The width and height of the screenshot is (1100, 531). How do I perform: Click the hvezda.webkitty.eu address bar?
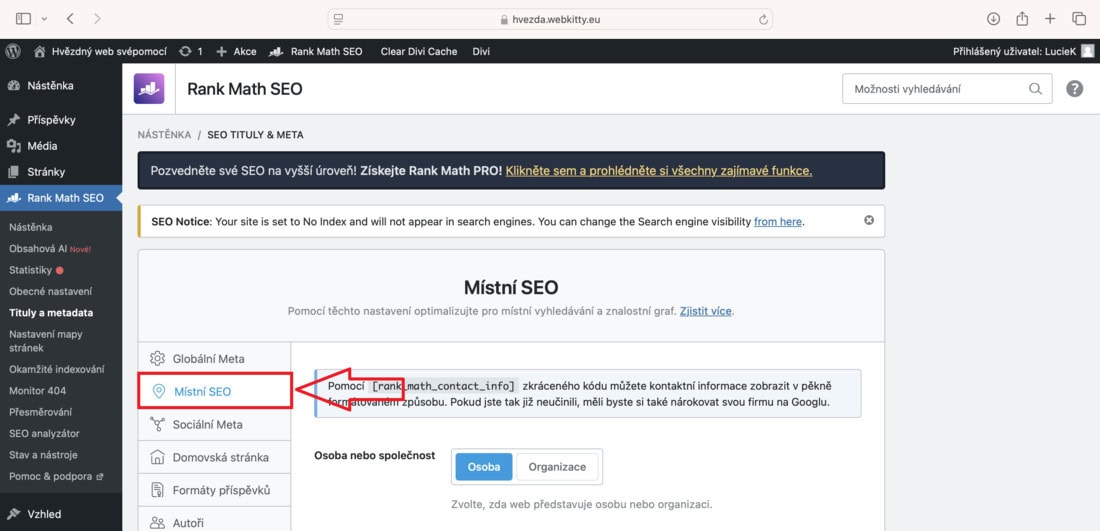(x=550, y=19)
